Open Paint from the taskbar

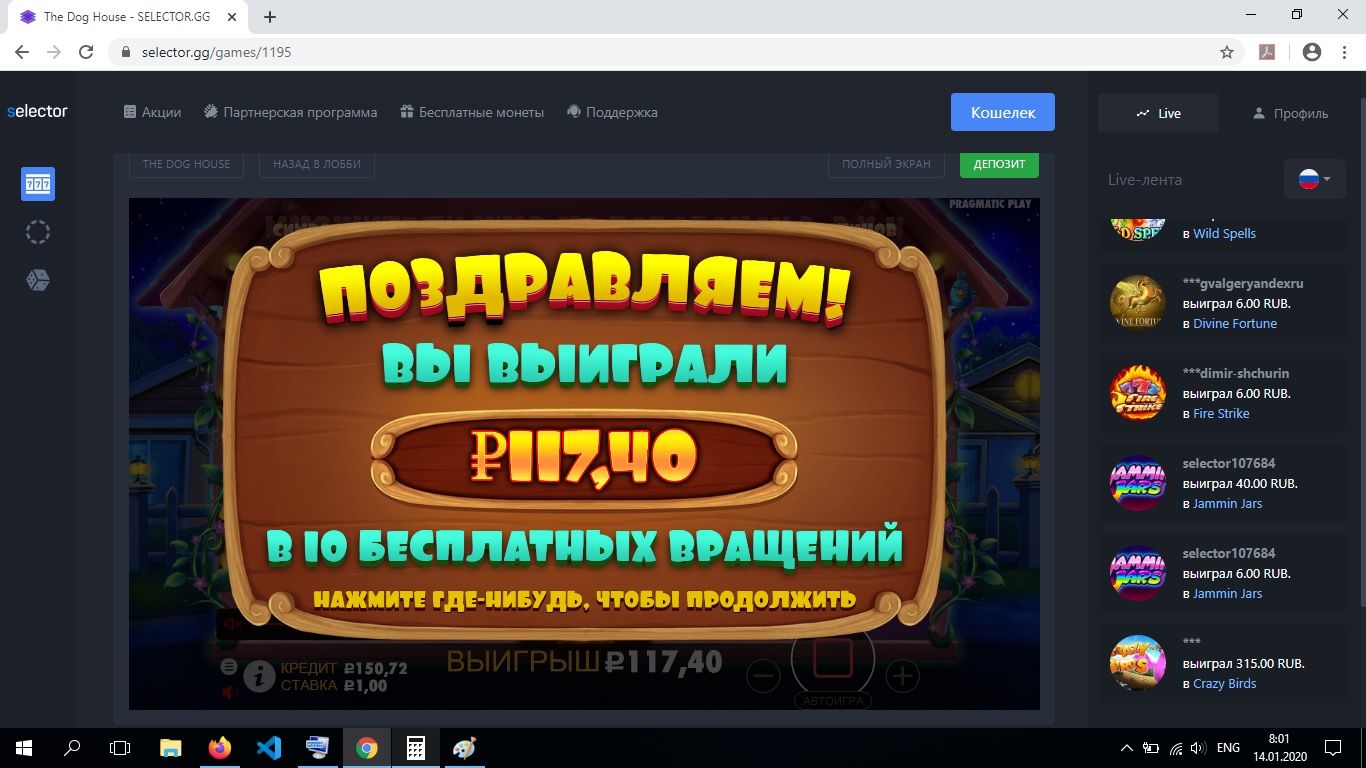coord(465,748)
